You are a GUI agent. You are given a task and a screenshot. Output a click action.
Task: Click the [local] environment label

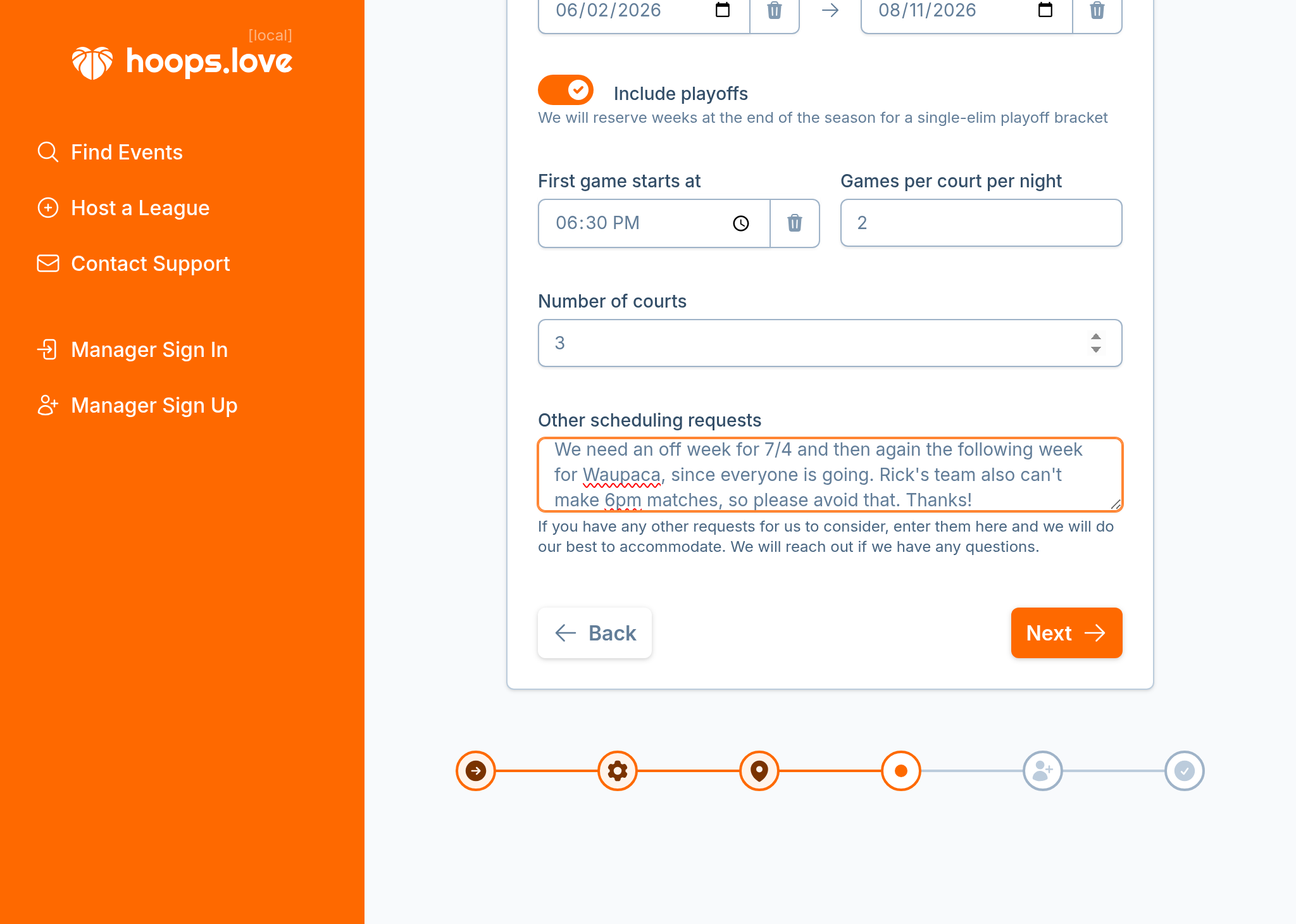(x=270, y=35)
